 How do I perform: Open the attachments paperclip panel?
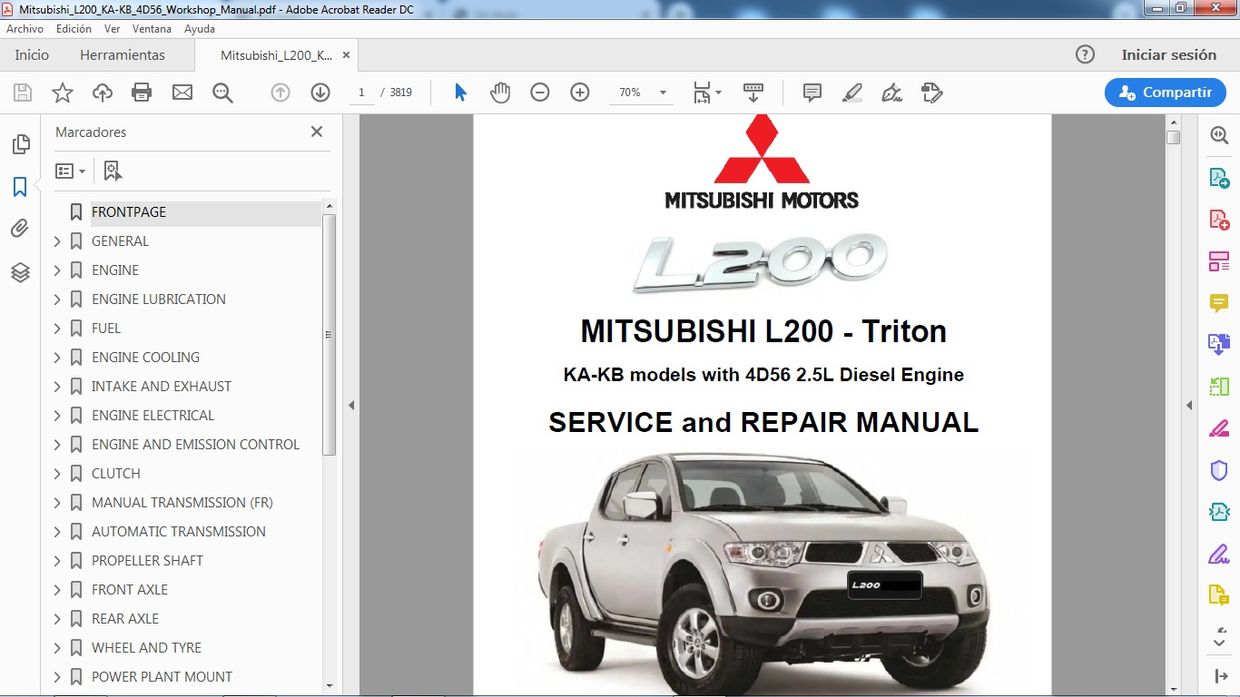[x=20, y=229]
